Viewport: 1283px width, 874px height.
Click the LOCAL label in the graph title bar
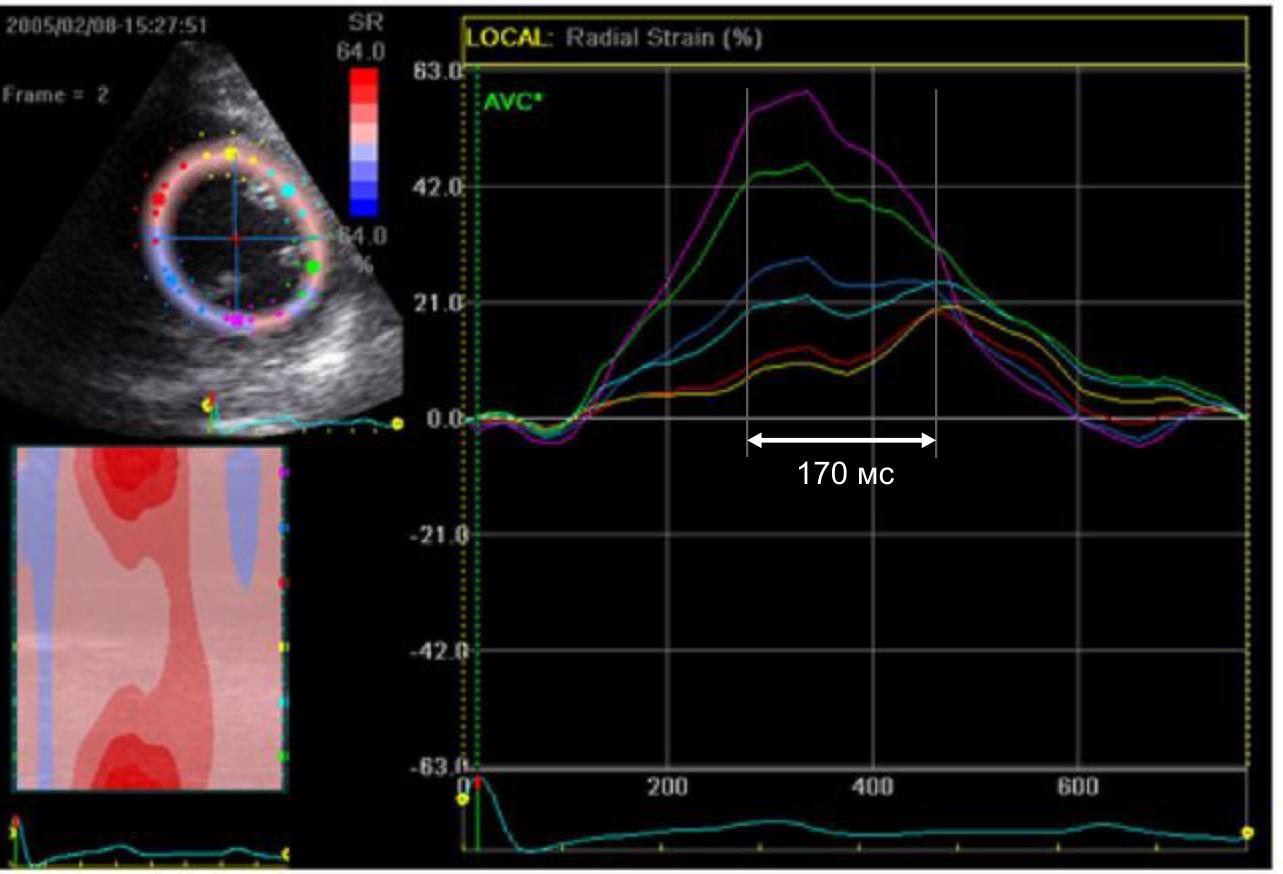(509, 38)
